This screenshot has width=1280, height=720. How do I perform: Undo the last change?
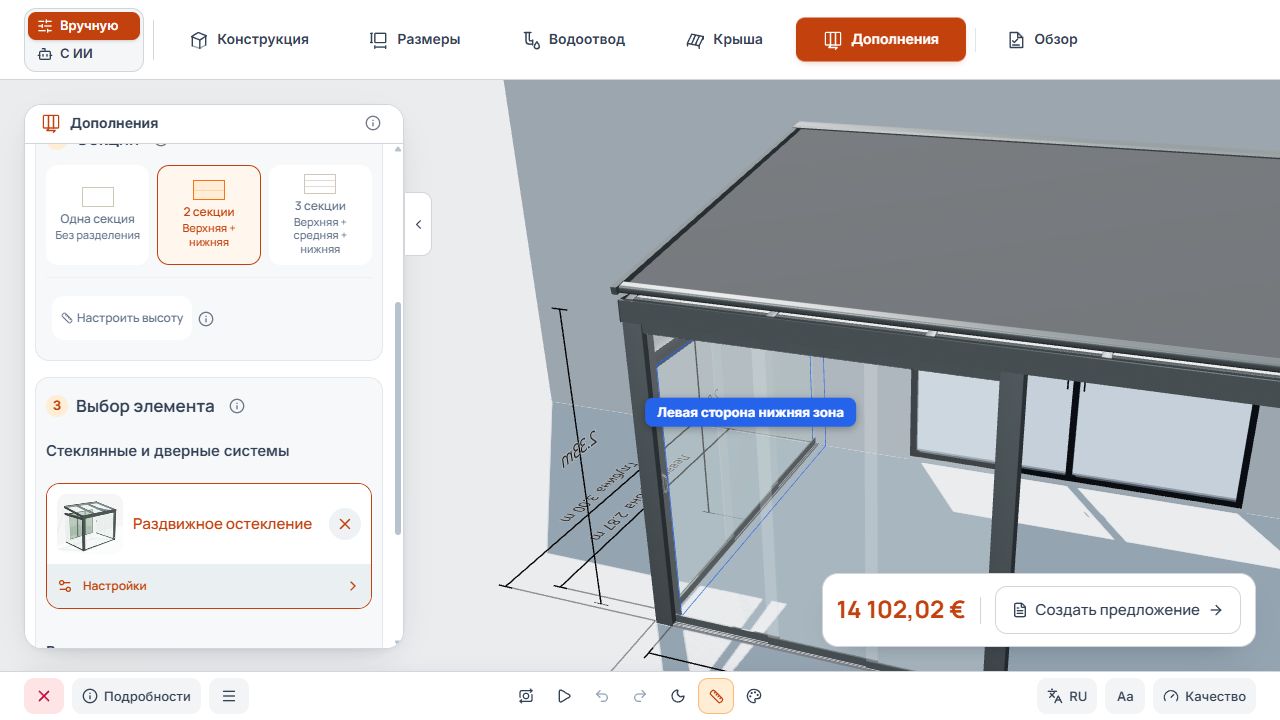coord(602,696)
